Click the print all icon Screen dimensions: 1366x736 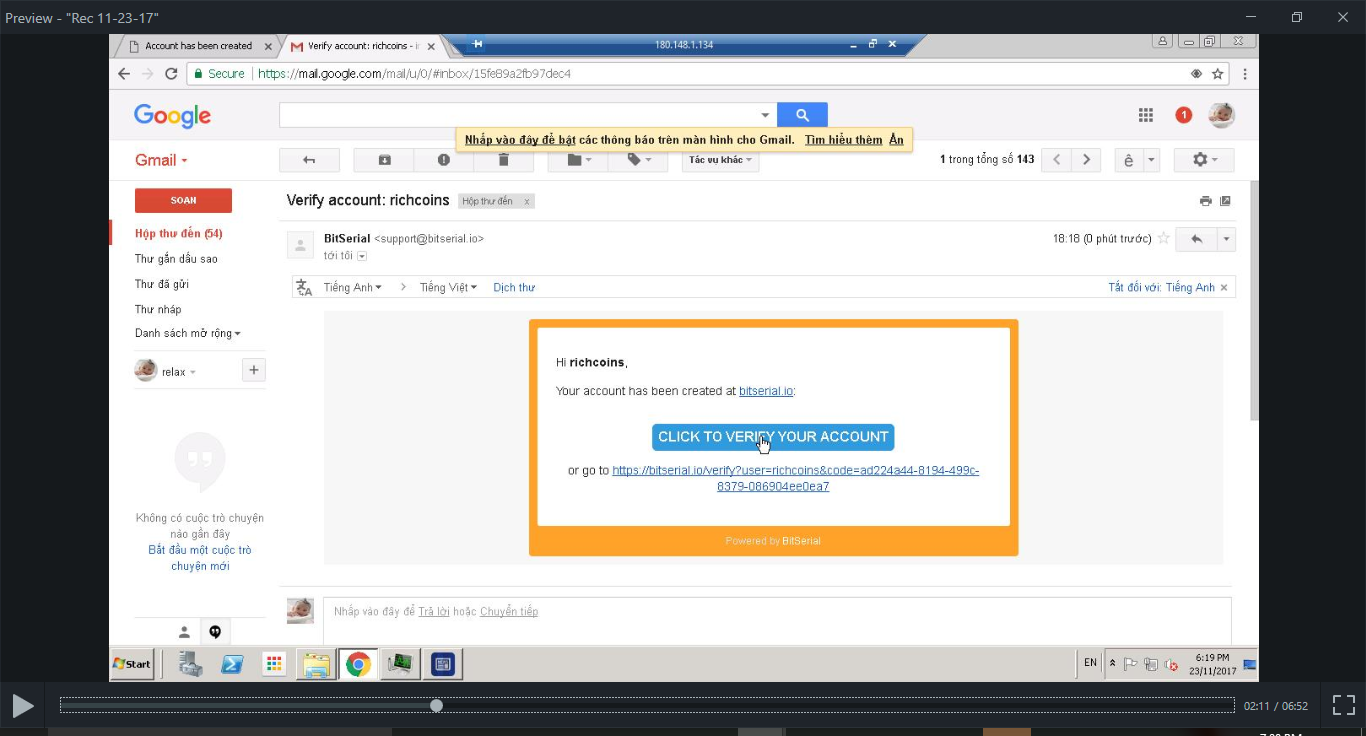tap(1205, 201)
